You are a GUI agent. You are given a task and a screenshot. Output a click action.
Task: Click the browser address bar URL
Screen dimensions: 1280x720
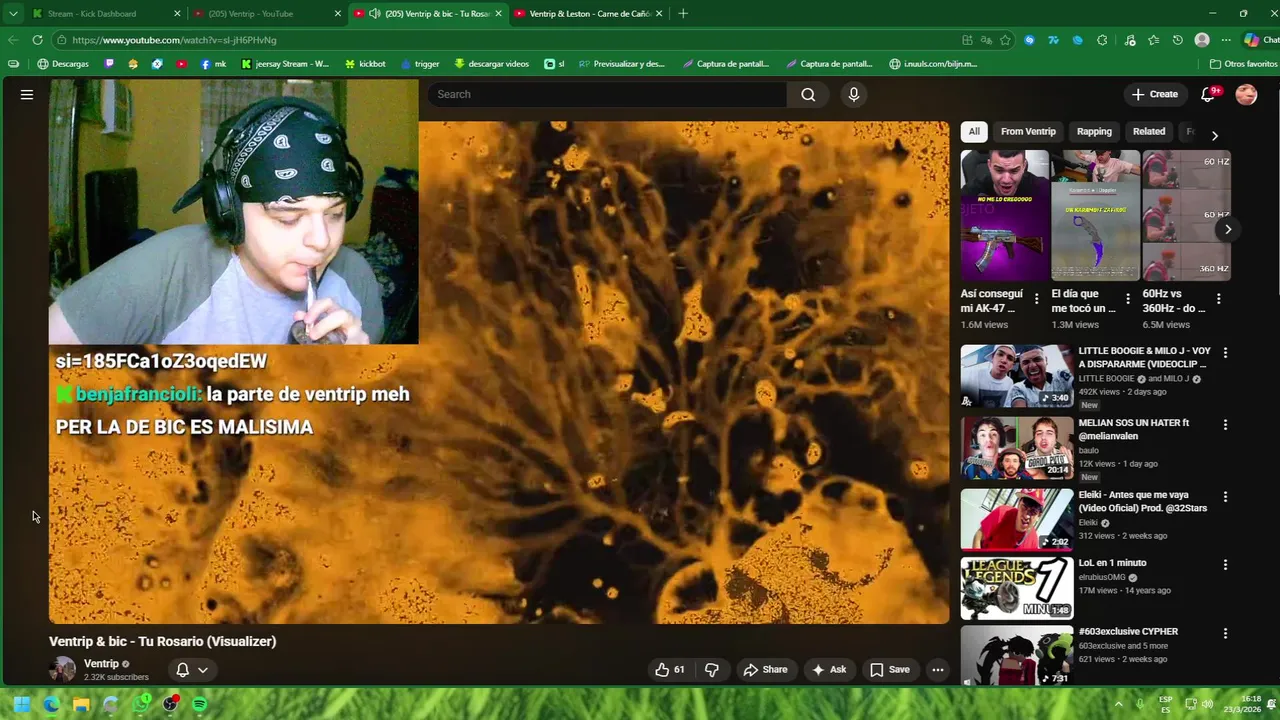174,40
